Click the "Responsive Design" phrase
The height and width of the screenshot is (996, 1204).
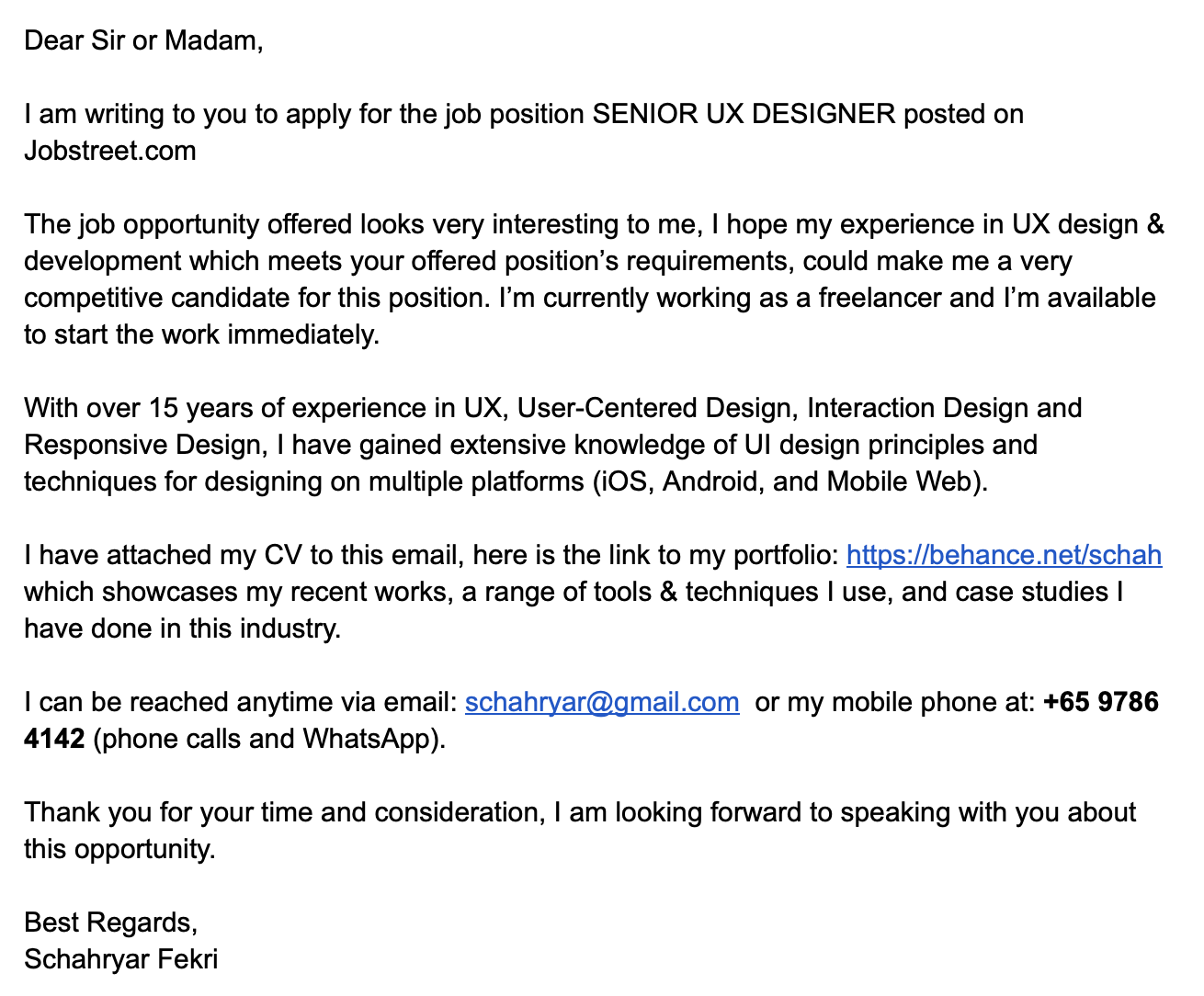click(142, 445)
